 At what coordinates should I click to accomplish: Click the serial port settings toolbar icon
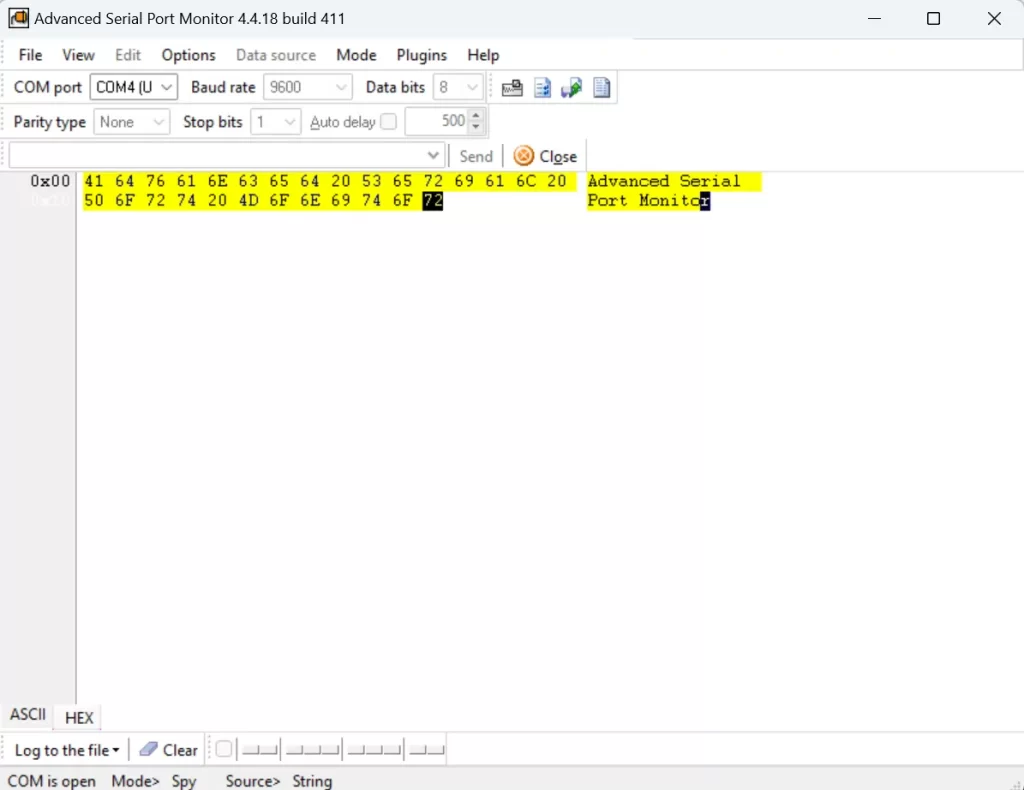point(512,87)
